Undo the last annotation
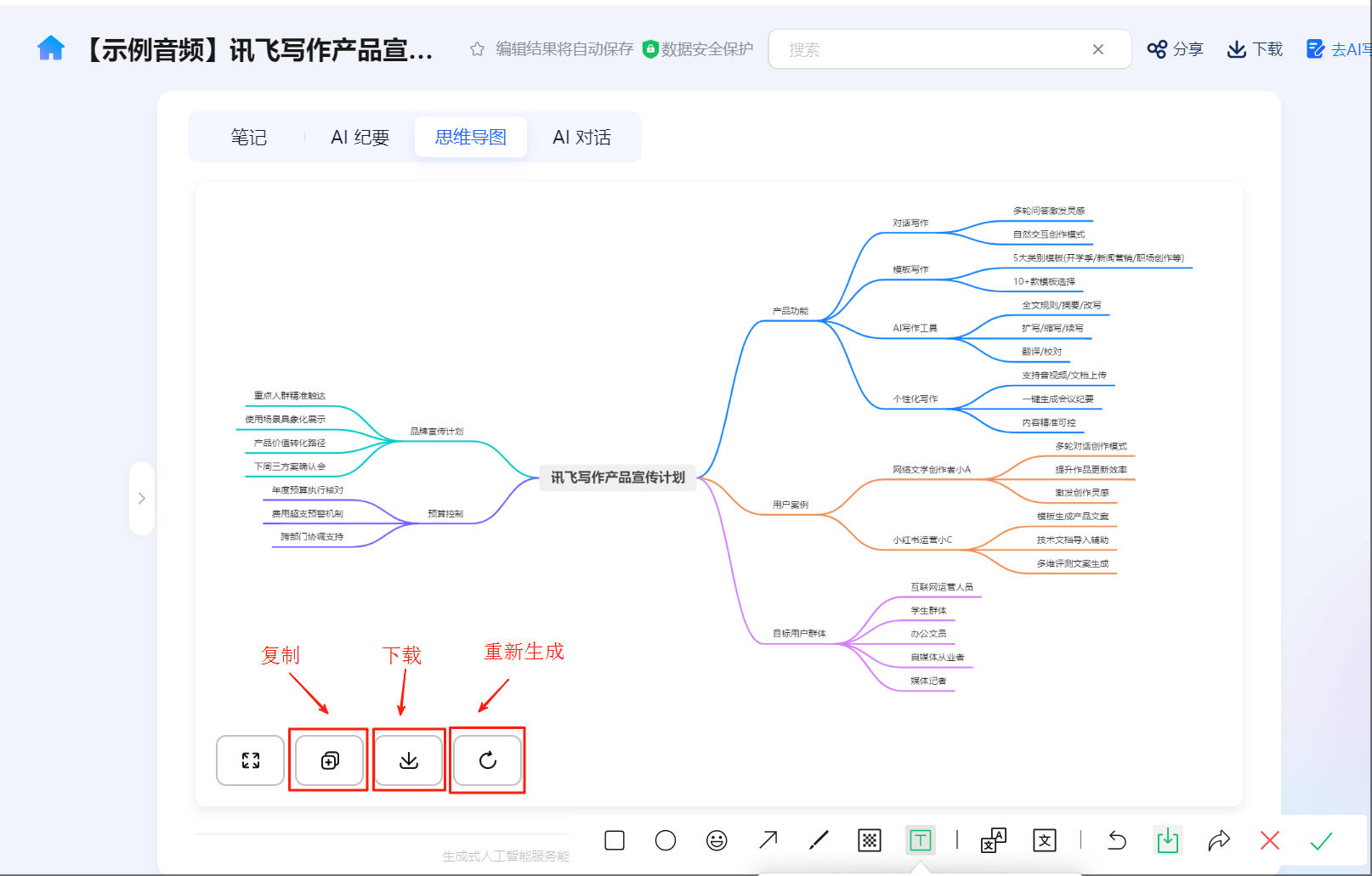 tap(1117, 840)
